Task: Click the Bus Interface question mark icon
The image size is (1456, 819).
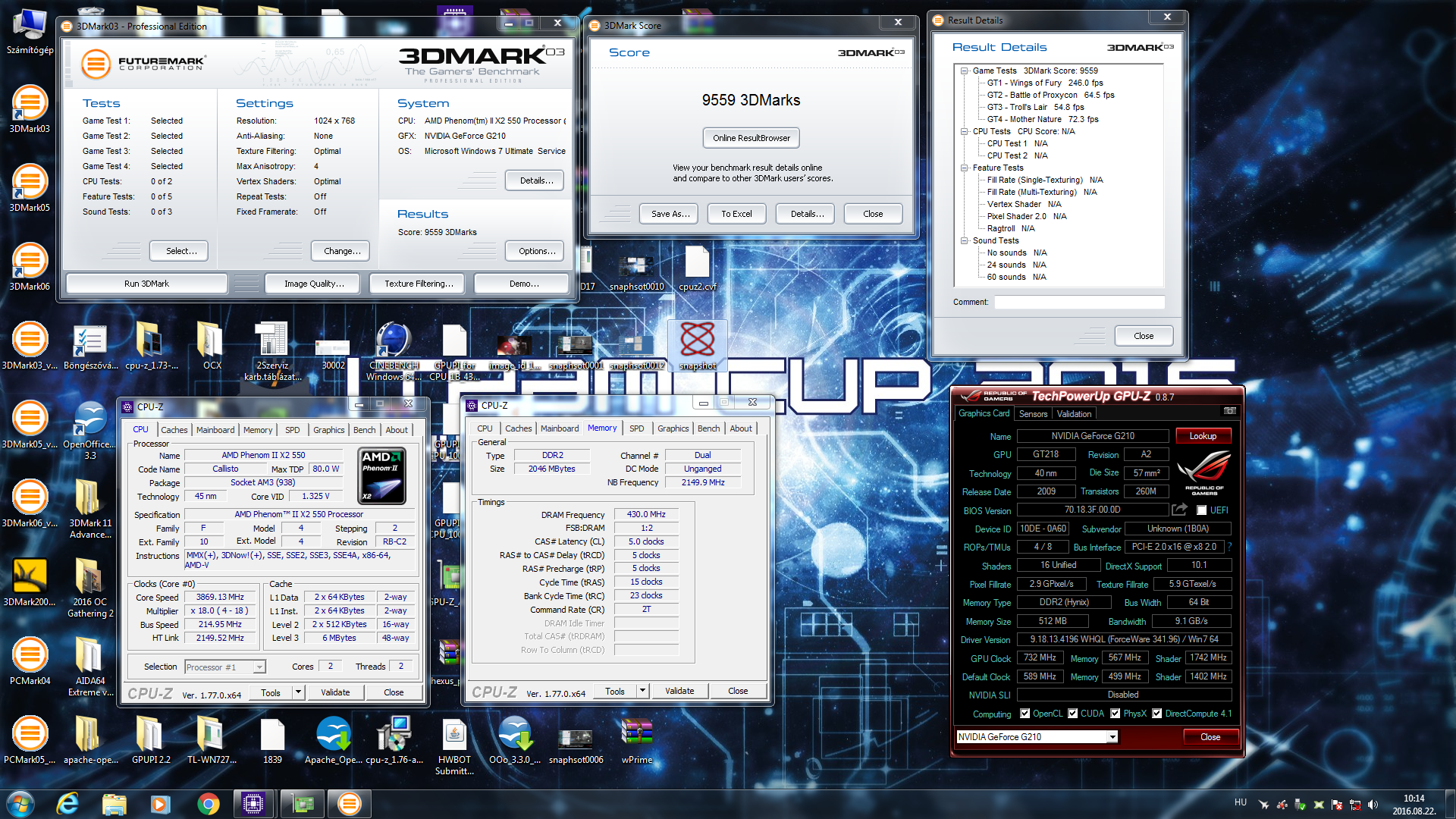Action: 1229,547
